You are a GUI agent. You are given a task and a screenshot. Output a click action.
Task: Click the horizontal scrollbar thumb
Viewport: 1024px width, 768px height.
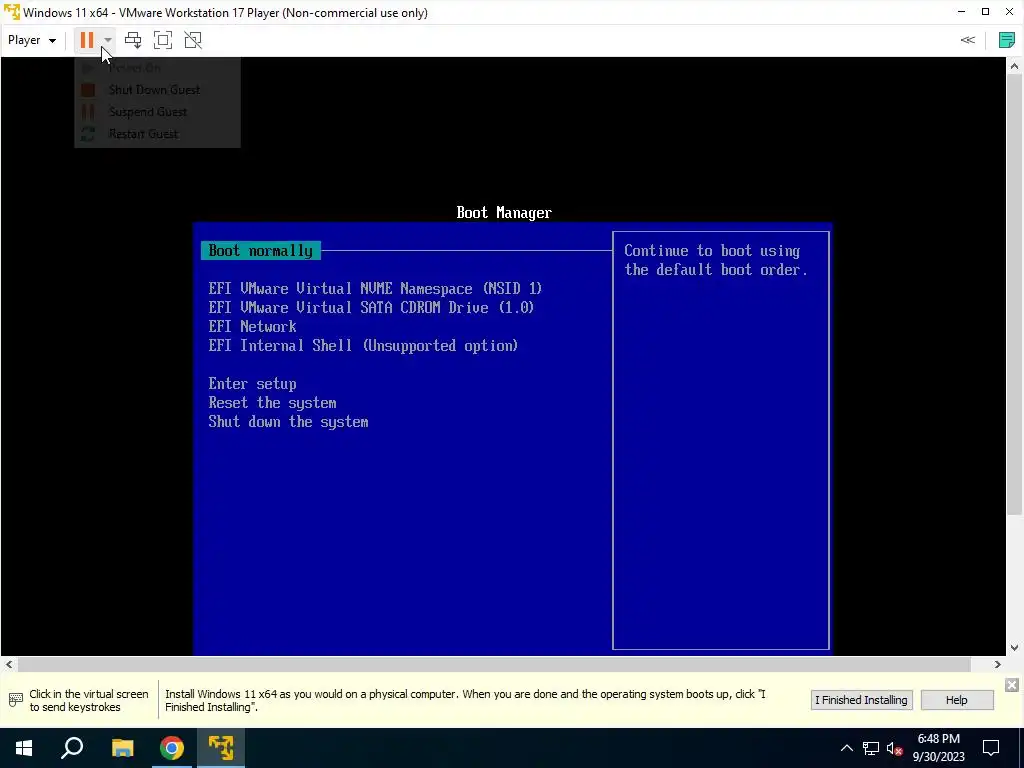point(494,664)
